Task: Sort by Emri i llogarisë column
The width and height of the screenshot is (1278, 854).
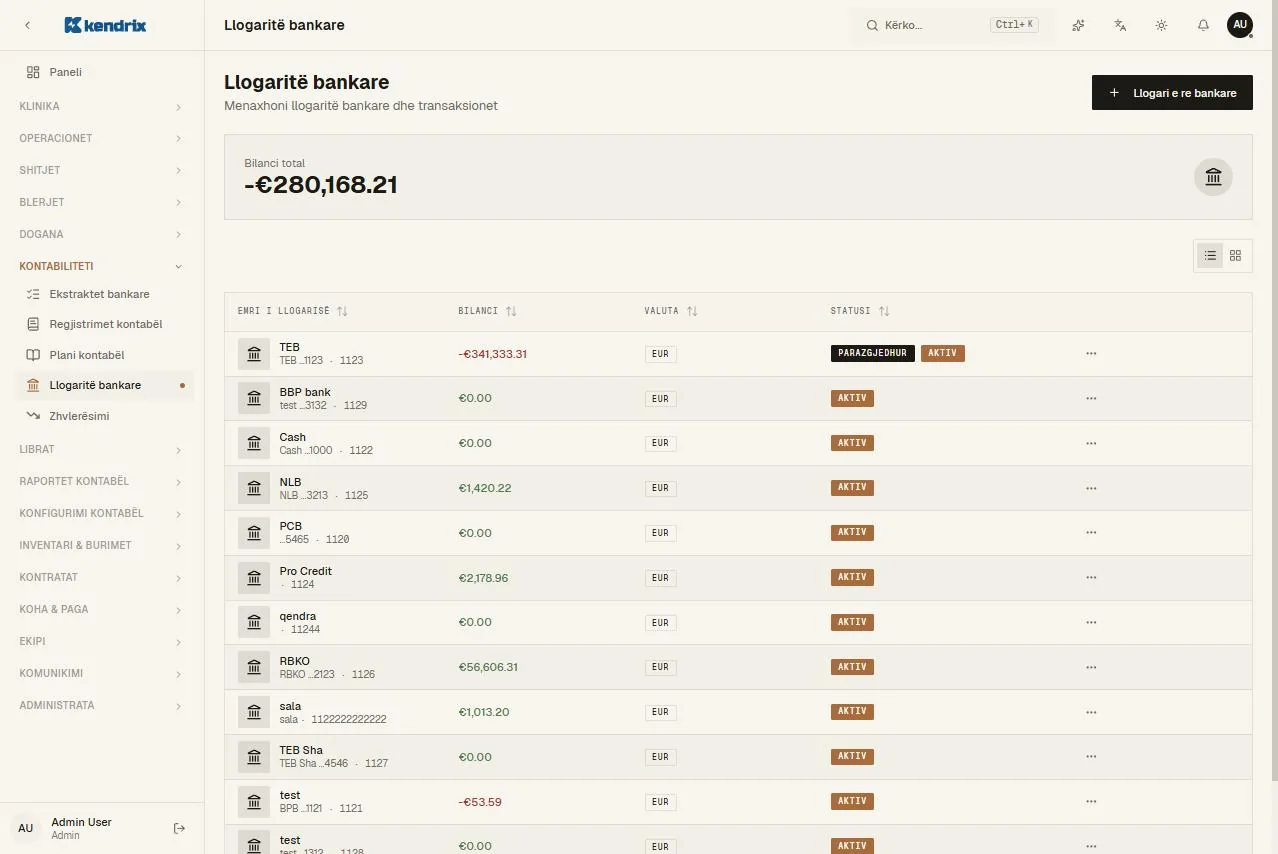Action: (x=293, y=311)
